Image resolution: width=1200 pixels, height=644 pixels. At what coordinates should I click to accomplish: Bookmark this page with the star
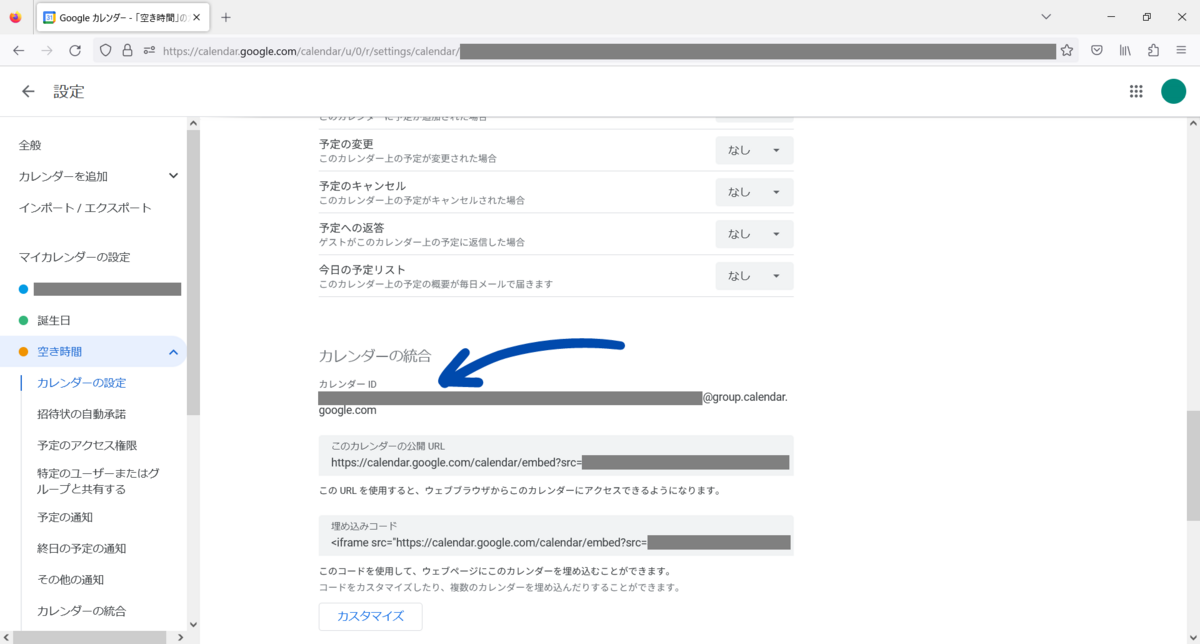1067,50
